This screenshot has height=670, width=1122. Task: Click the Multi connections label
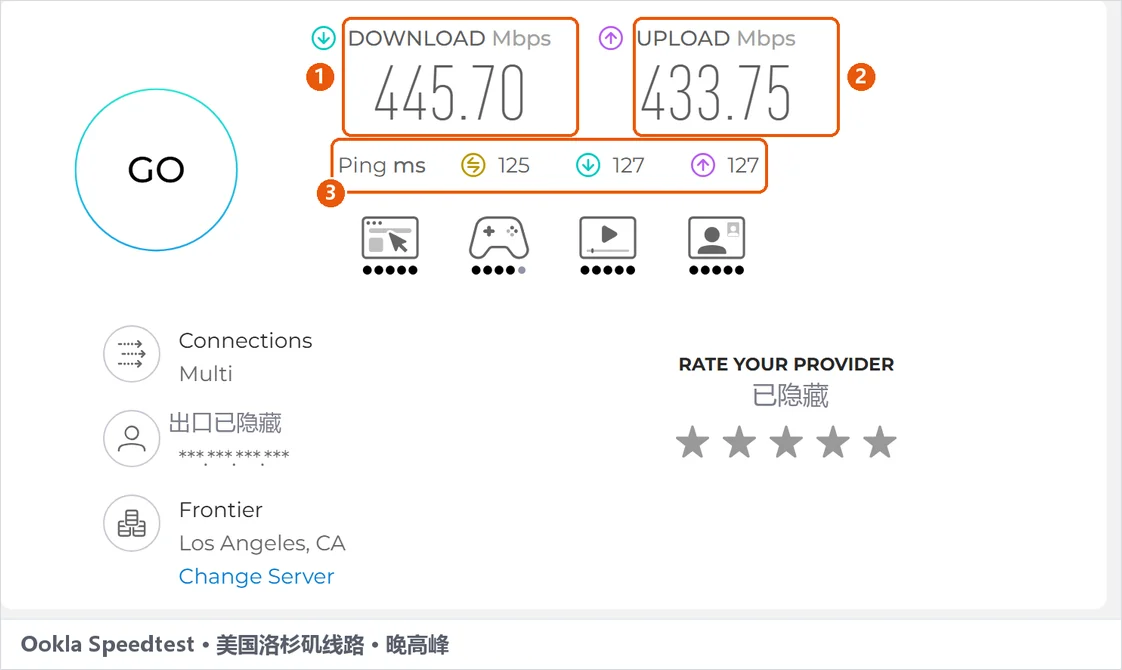pyautogui.click(x=206, y=374)
